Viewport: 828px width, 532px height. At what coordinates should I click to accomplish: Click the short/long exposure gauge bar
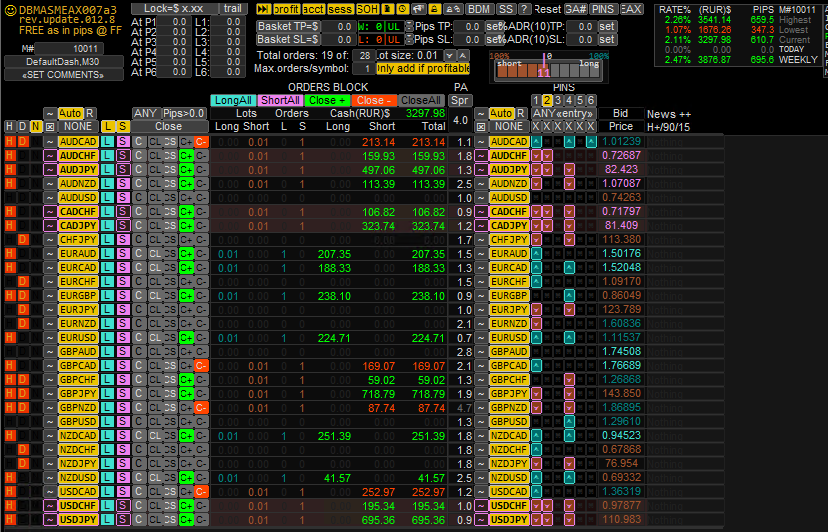[x=548, y=70]
